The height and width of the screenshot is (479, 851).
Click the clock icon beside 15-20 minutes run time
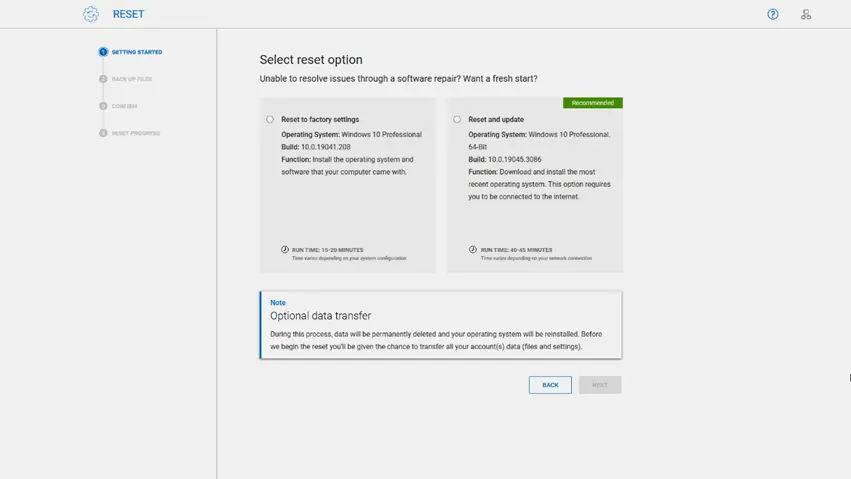click(x=285, y=250)
